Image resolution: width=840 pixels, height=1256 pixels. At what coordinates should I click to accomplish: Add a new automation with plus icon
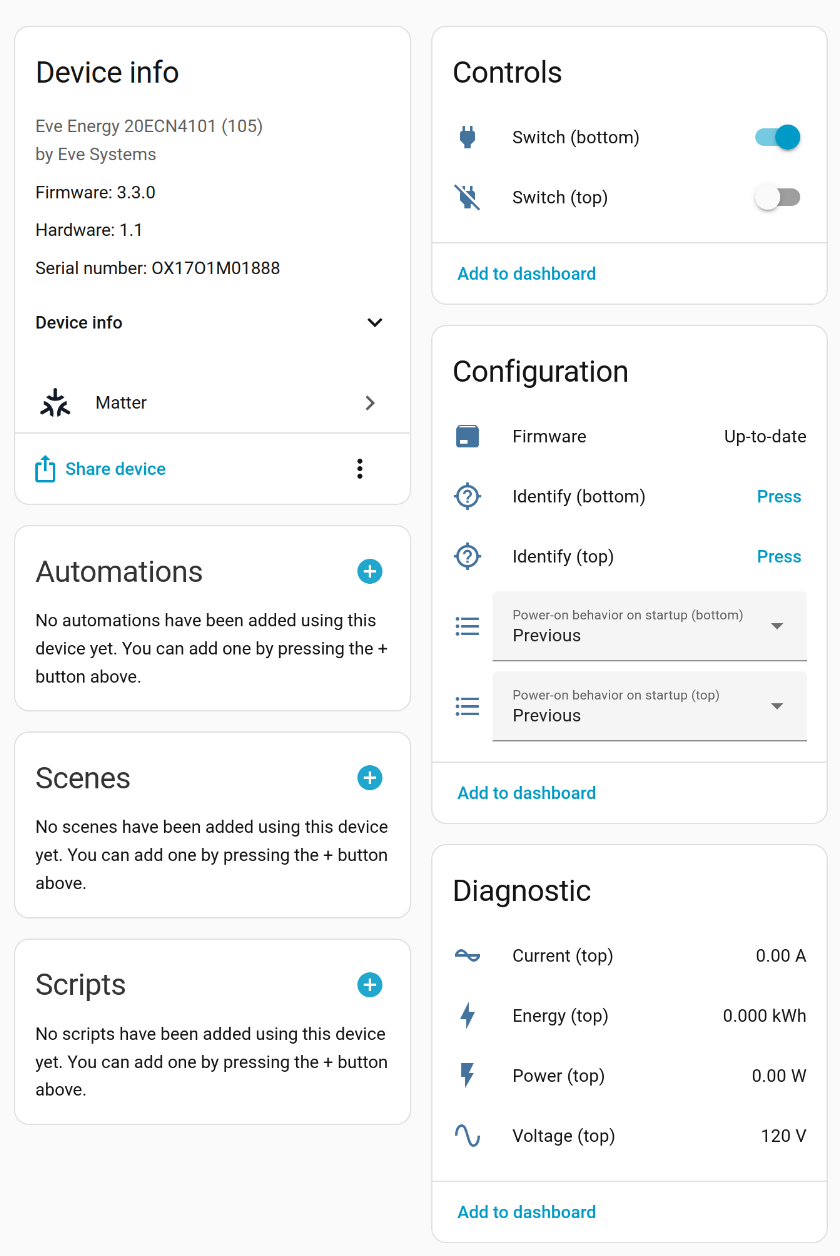370,572
